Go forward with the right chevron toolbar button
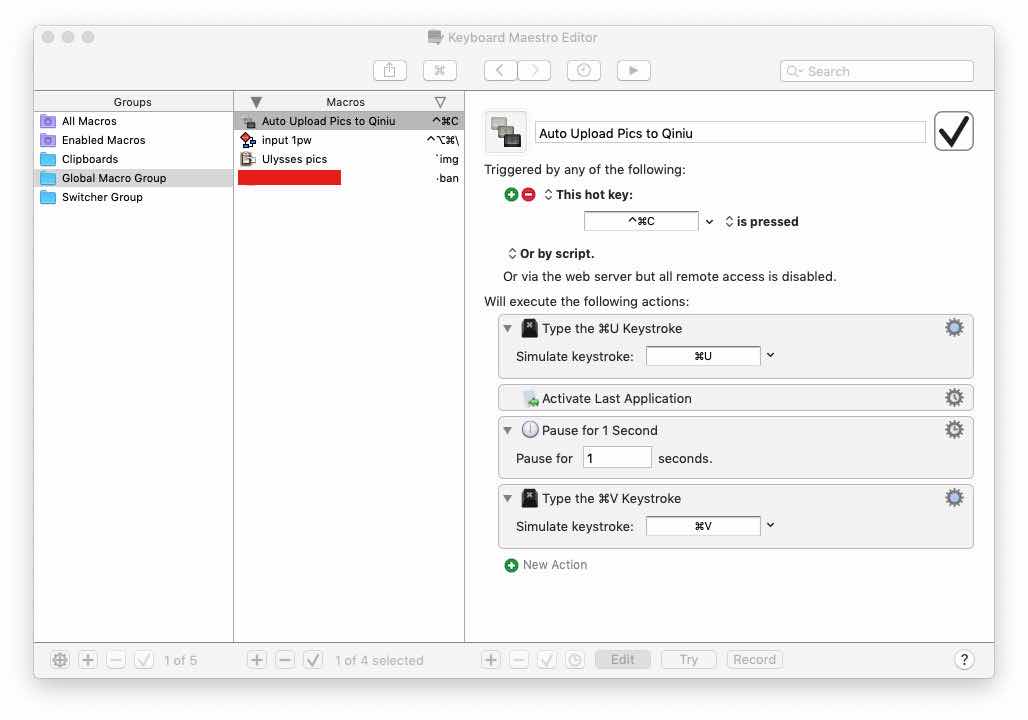The image size is (1028, 720). pyautogui.click(x=534, y=70)
